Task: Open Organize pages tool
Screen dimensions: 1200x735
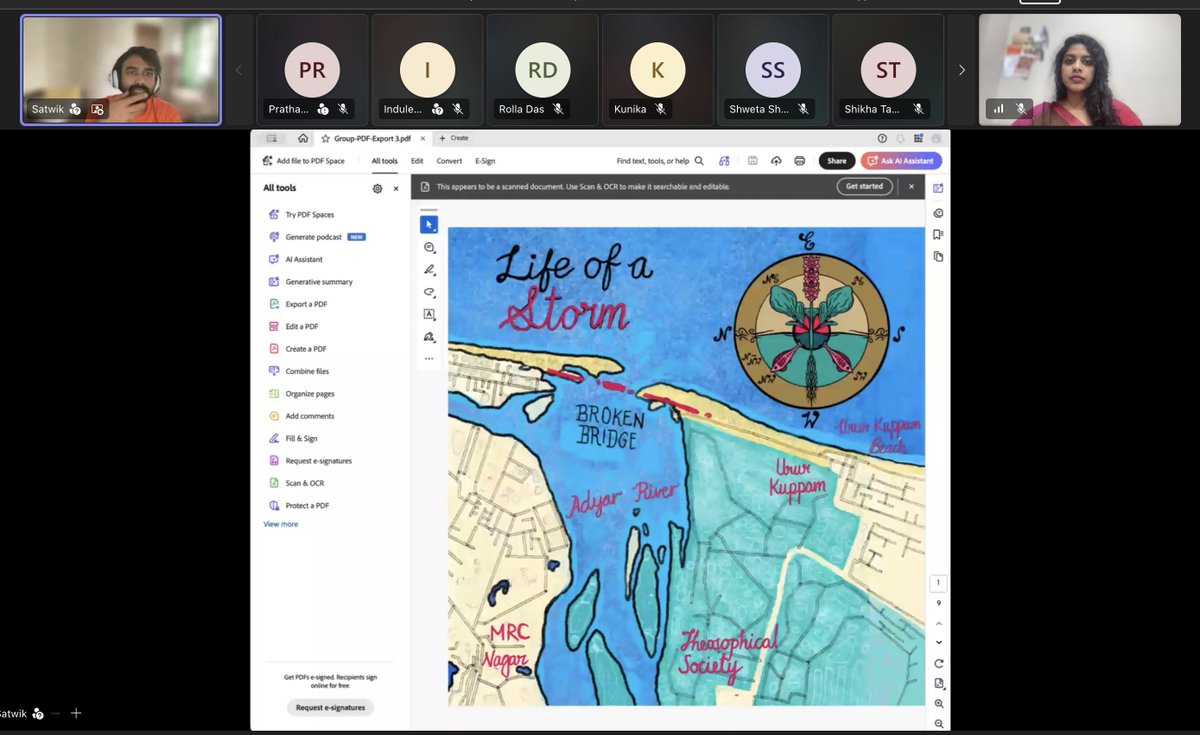Action: point(302,394)
